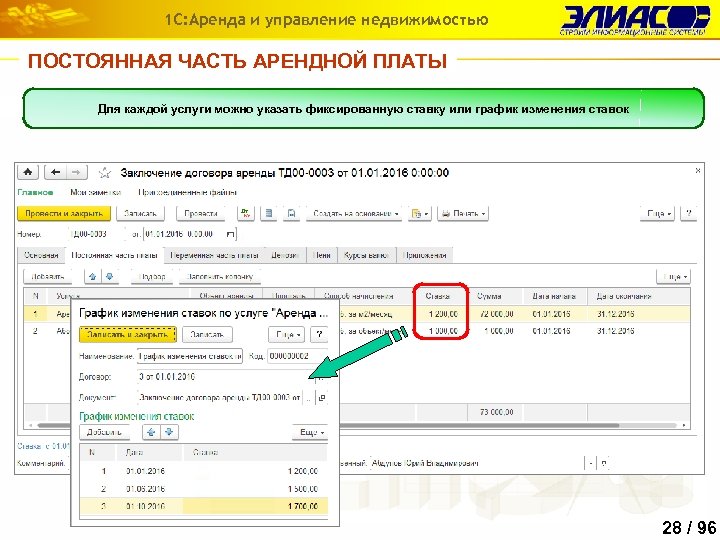Open the reports icon dropdown before Печать

(x=419, y=214)
